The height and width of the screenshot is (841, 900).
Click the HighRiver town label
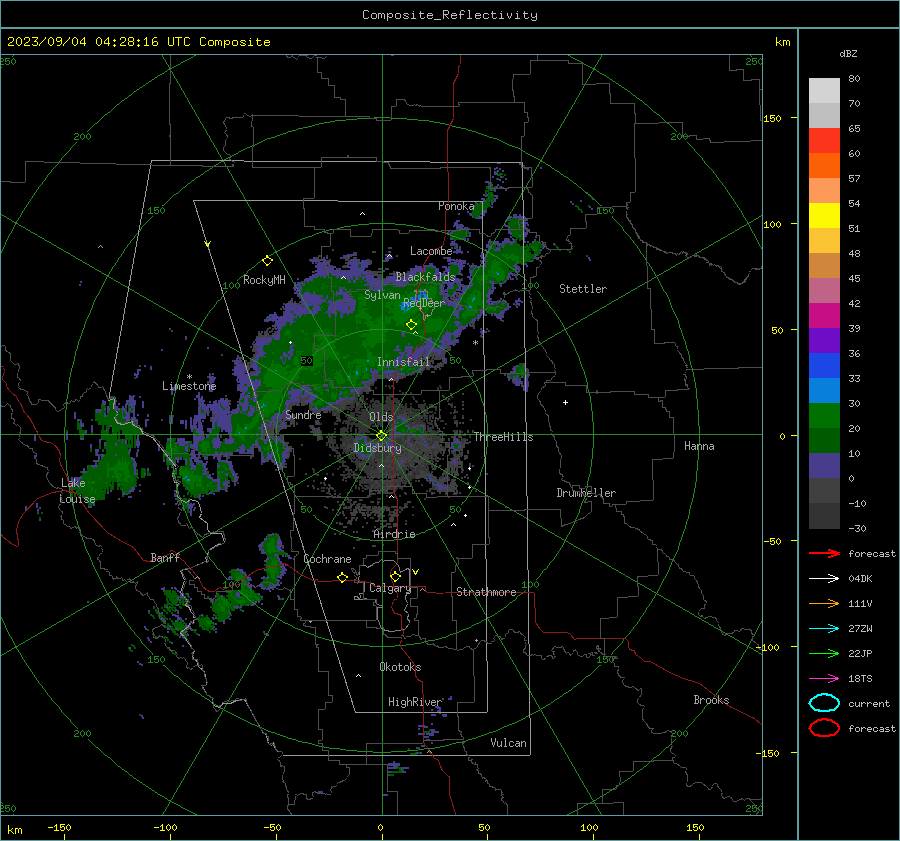(x=415, y=702)
